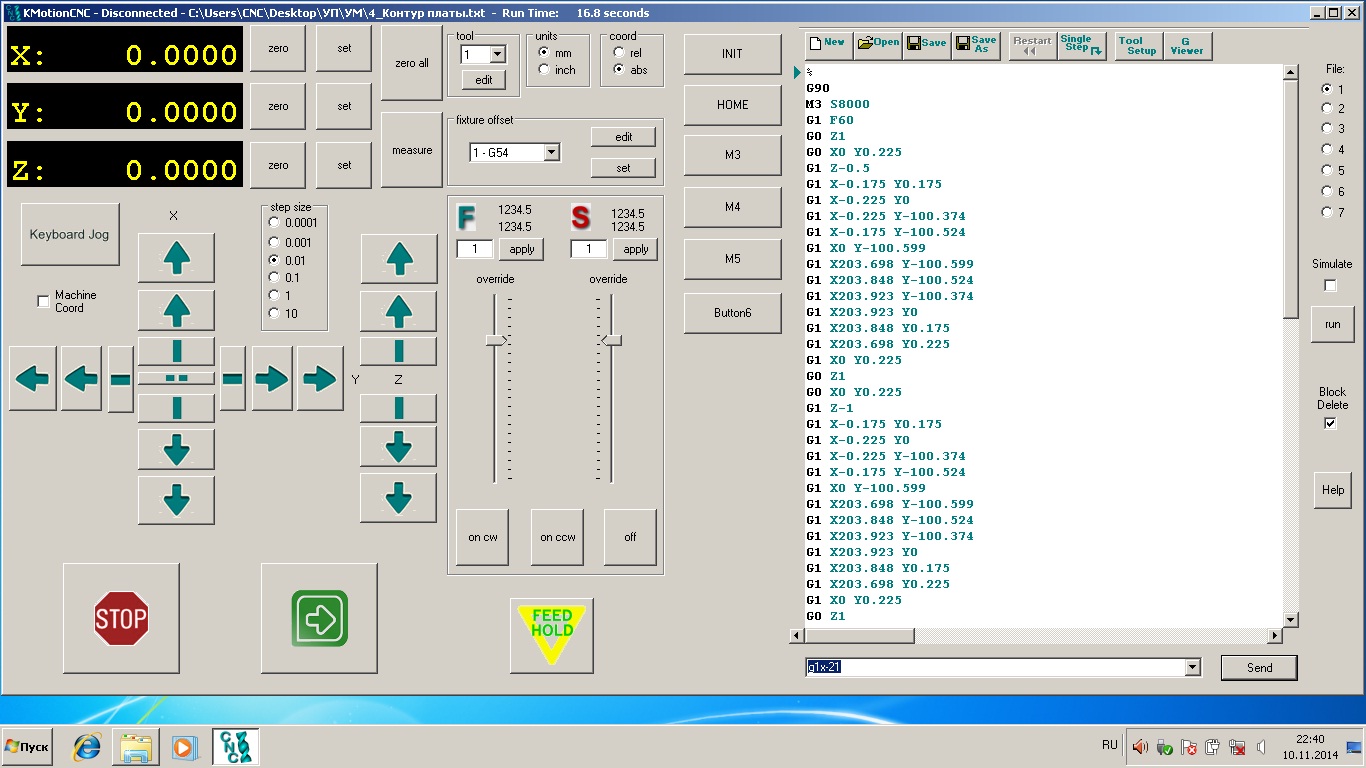Turn spindle on ccw

pyautogui.click(x=557, y=537)
